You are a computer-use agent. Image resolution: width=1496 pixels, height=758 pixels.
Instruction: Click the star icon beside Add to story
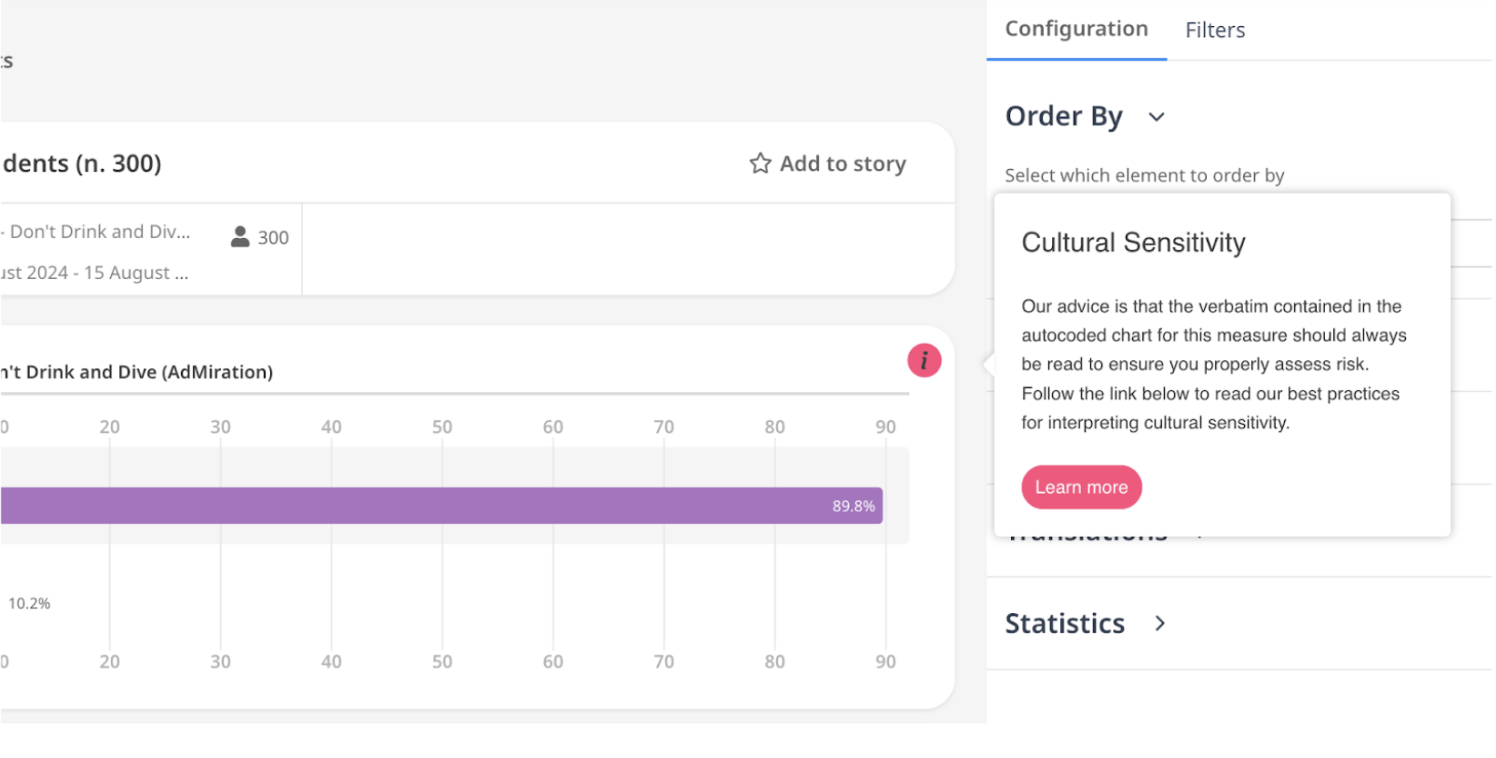760,163
